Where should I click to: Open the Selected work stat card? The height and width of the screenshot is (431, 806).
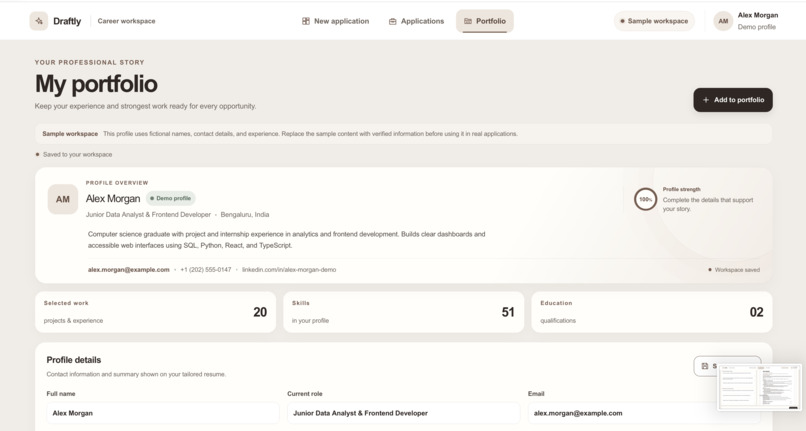point(155,312)
